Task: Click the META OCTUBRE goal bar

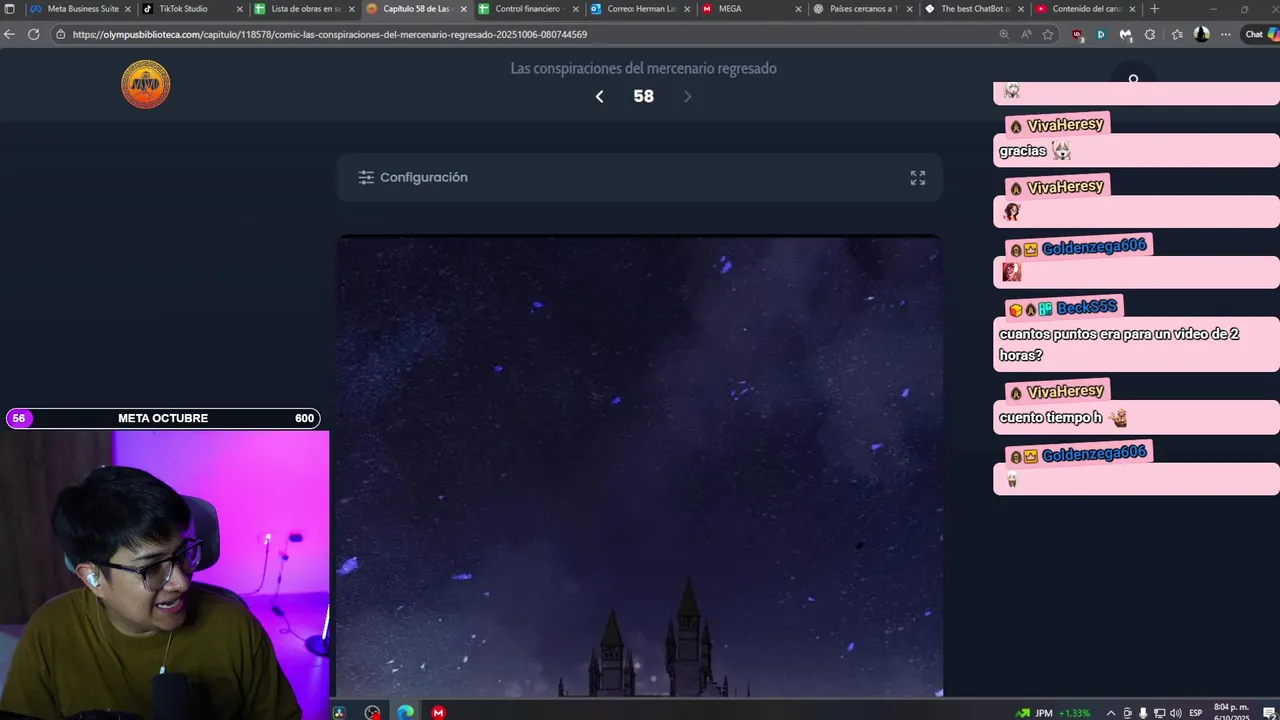Action: [163, 418]
